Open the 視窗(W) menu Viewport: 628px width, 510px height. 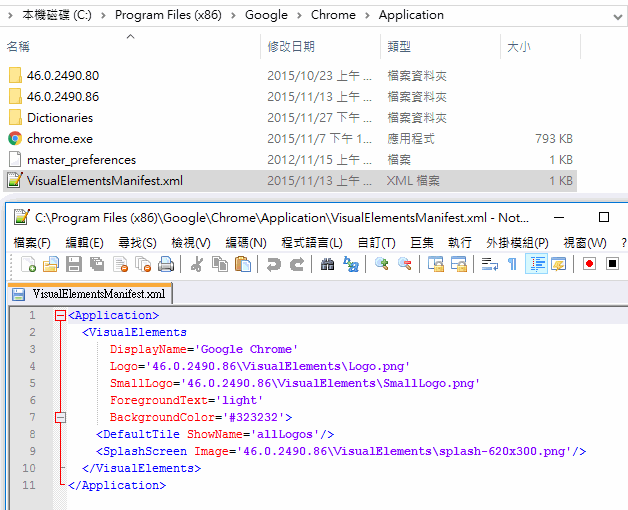click(x=585, y=242)
